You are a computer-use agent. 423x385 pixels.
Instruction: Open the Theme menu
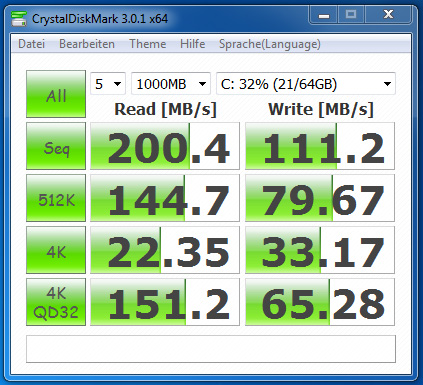(148, 44)
